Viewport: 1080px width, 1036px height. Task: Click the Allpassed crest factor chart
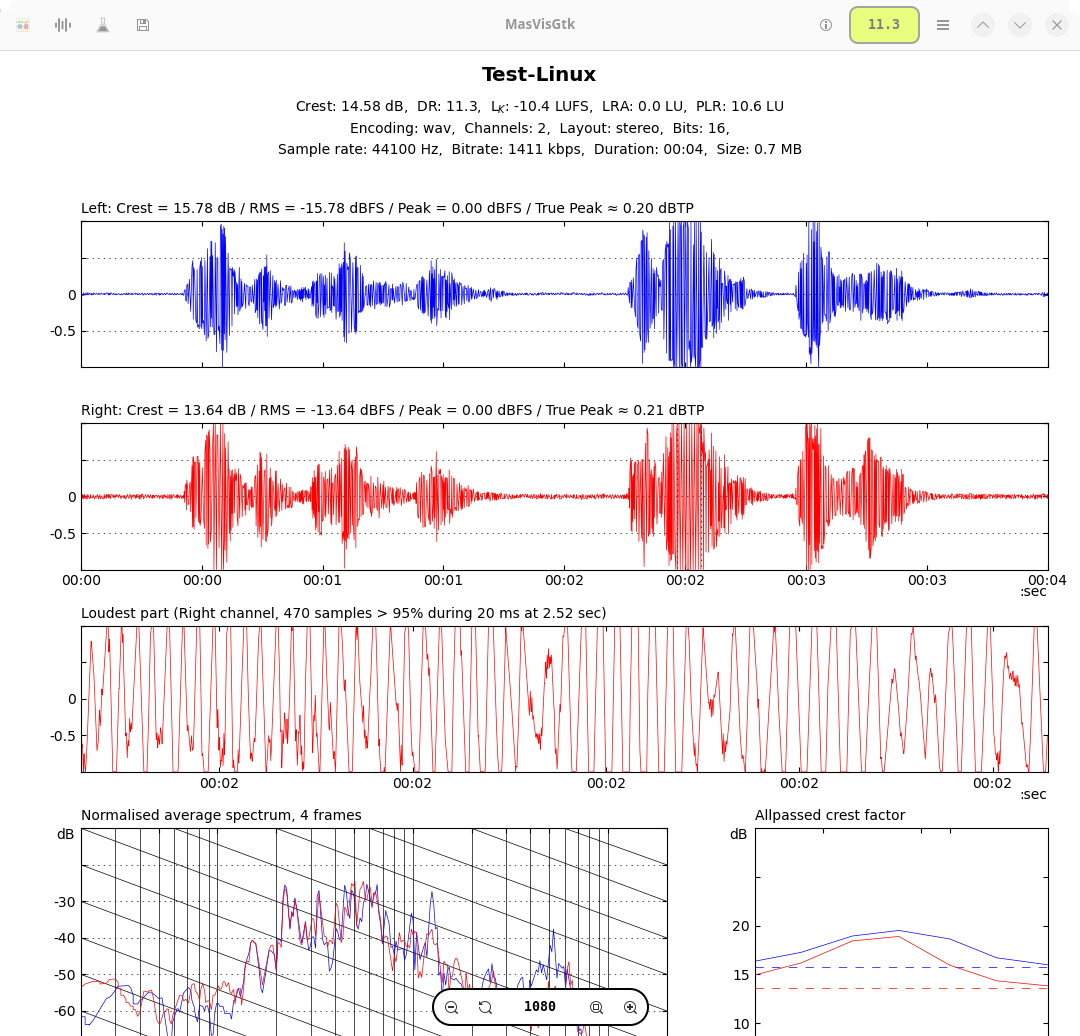click(901, 930)
